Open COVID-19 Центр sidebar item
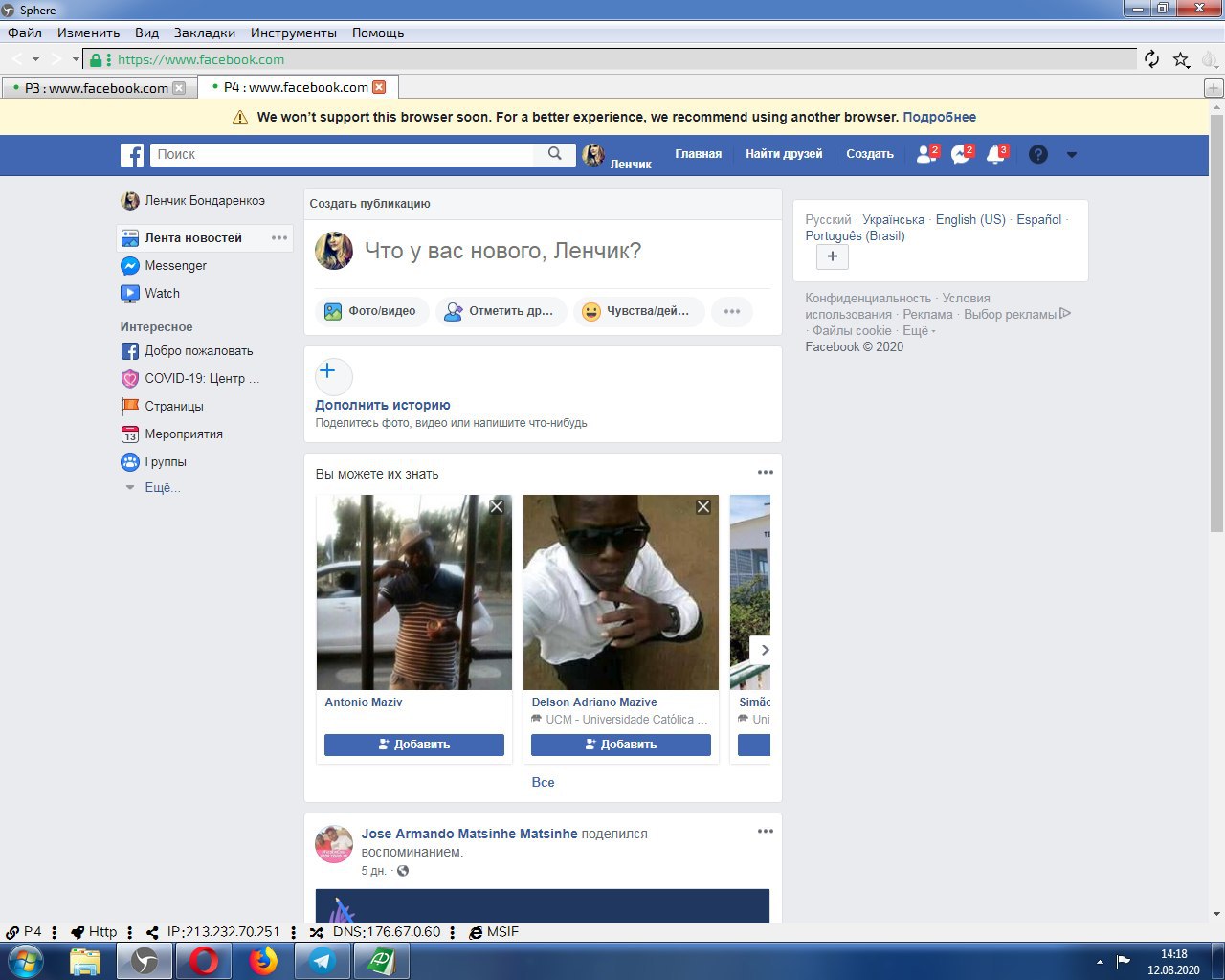 (190, 378)
